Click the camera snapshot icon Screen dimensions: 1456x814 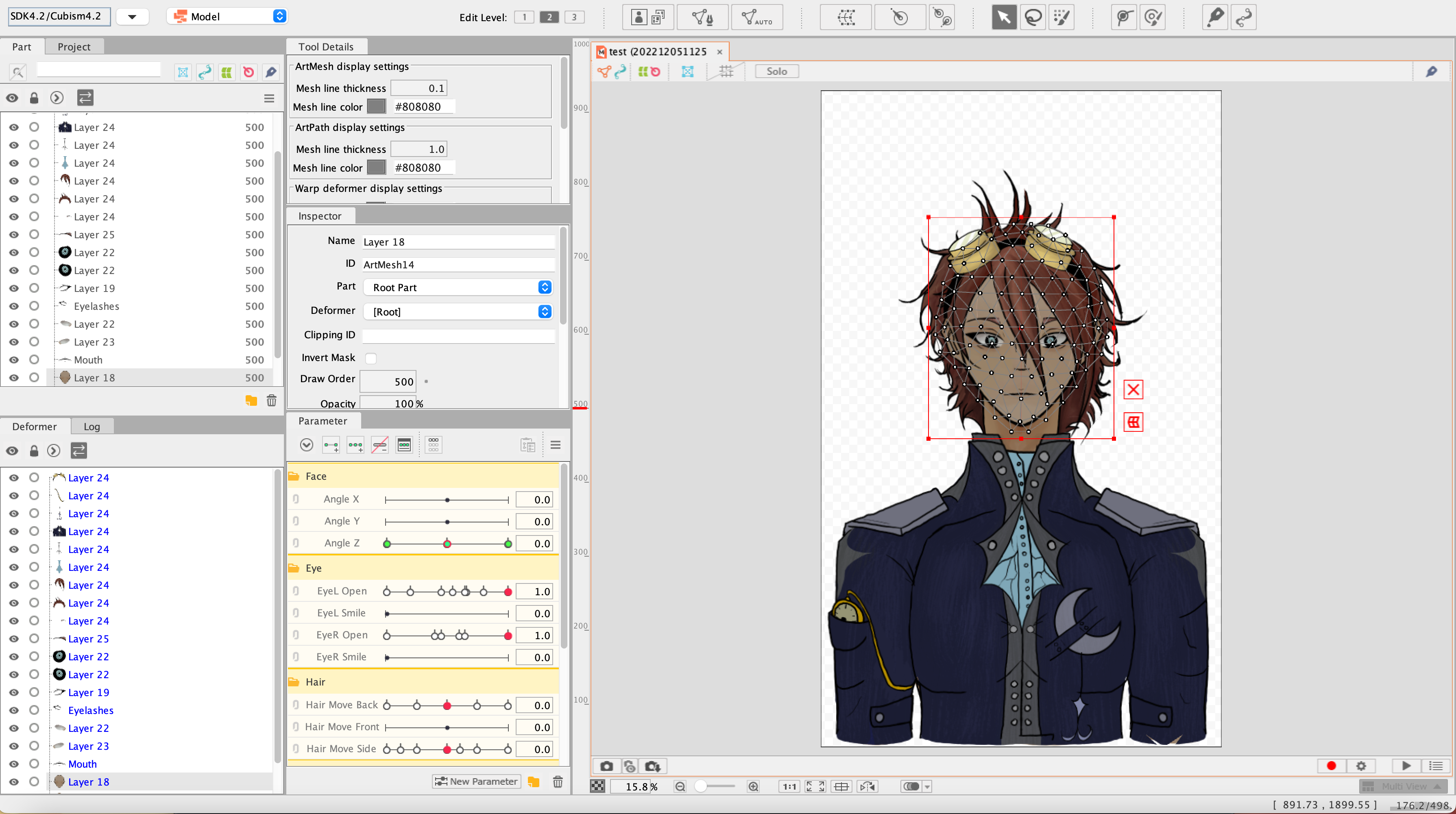click(606, 766)
